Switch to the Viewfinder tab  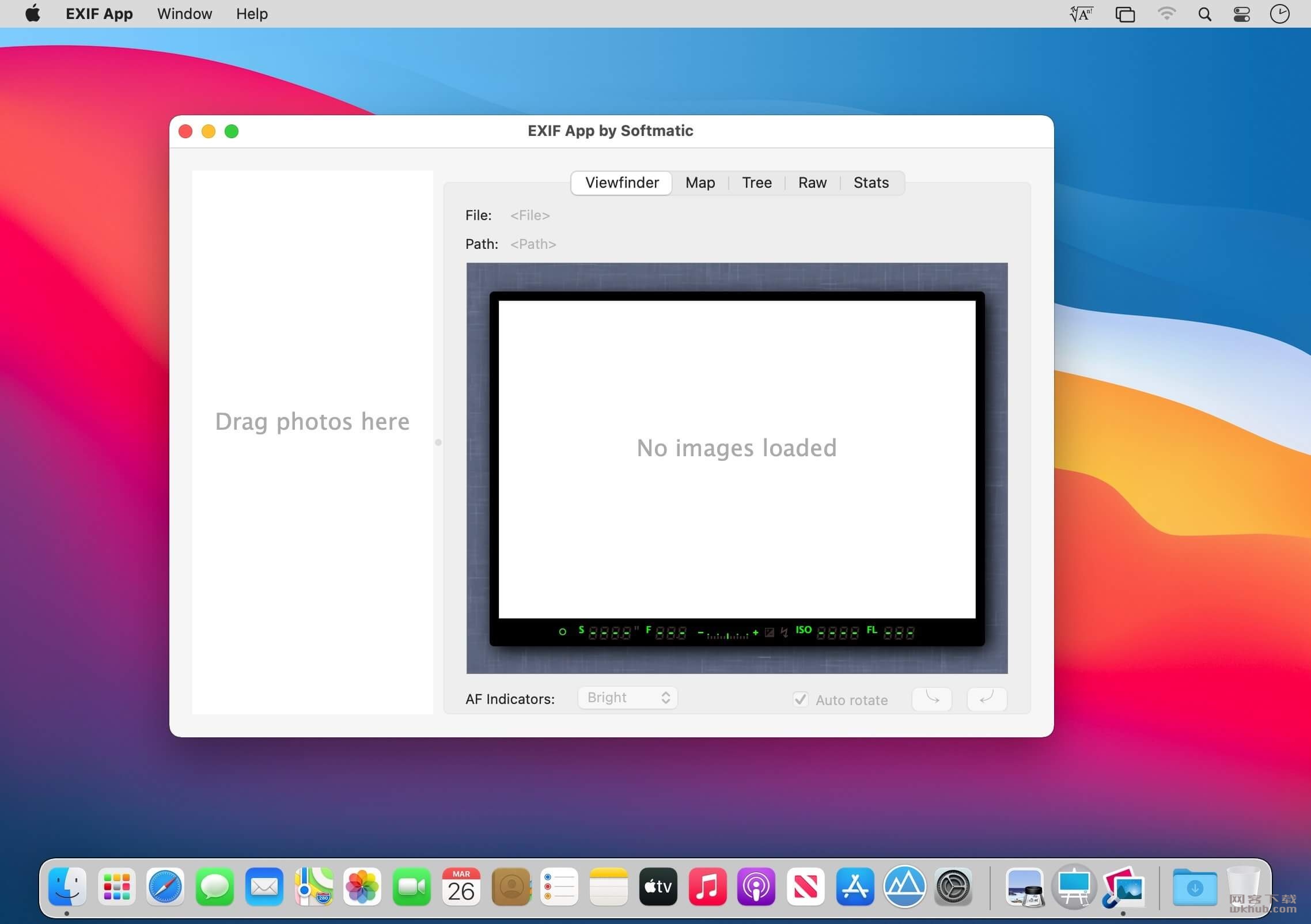pyautogui.click(x=622, y=183)
